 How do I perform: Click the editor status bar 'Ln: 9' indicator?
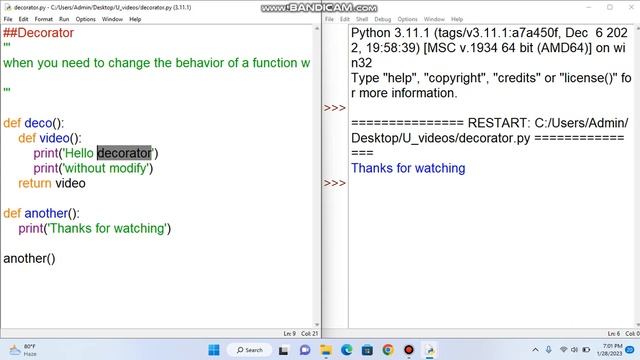pyautogui.click(x=289, y=333)
